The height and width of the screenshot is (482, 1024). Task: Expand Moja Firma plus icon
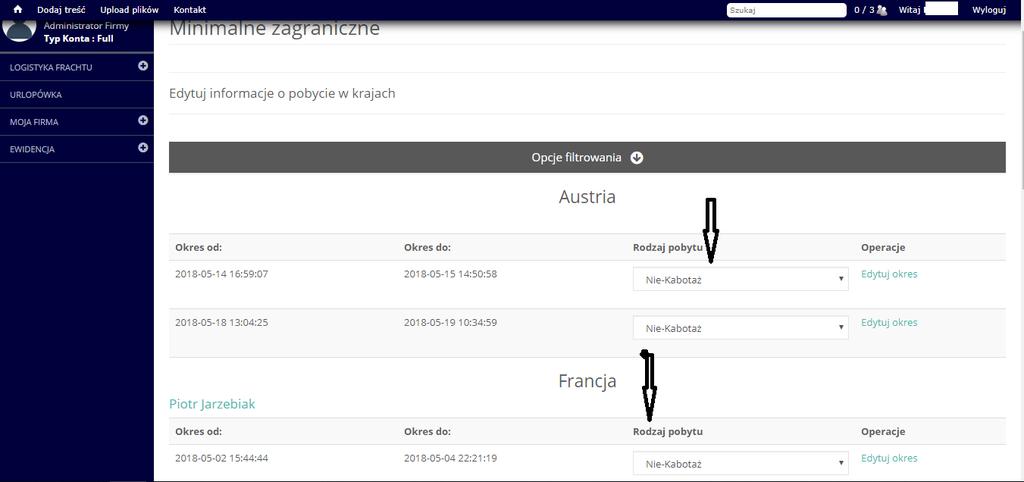(143, 121)
